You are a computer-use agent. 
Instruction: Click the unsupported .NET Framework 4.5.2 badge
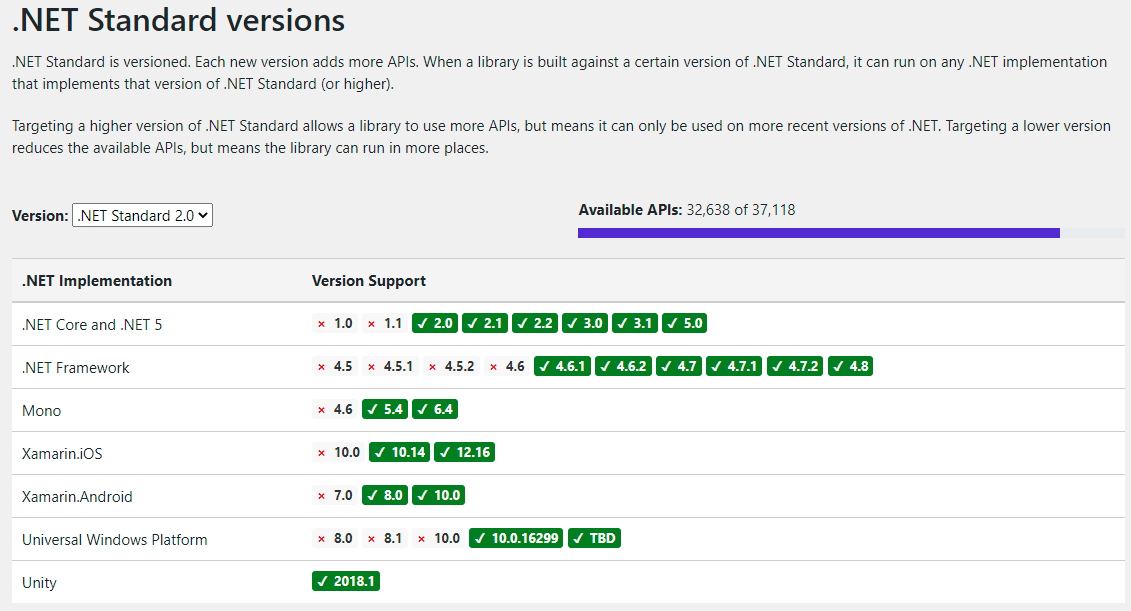click(x=451, y=366)
